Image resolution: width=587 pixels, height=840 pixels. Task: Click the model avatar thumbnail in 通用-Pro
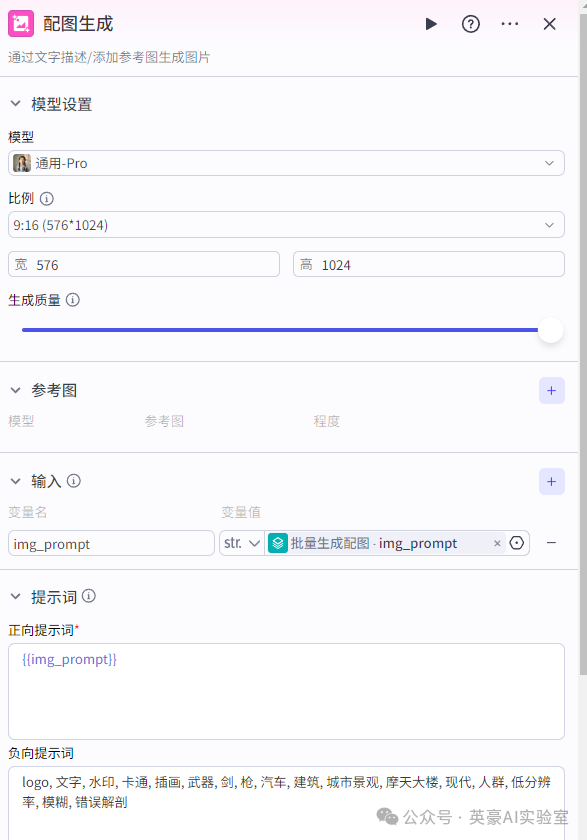(x=22, y=163)
